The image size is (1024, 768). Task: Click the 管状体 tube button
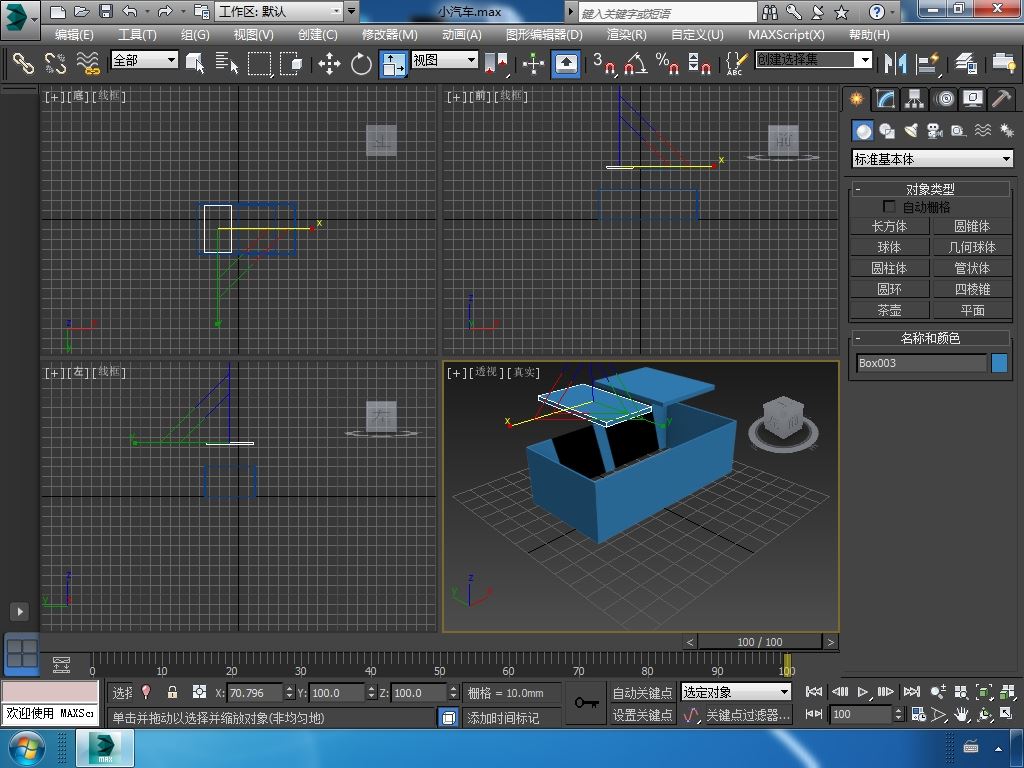(972, 268)
